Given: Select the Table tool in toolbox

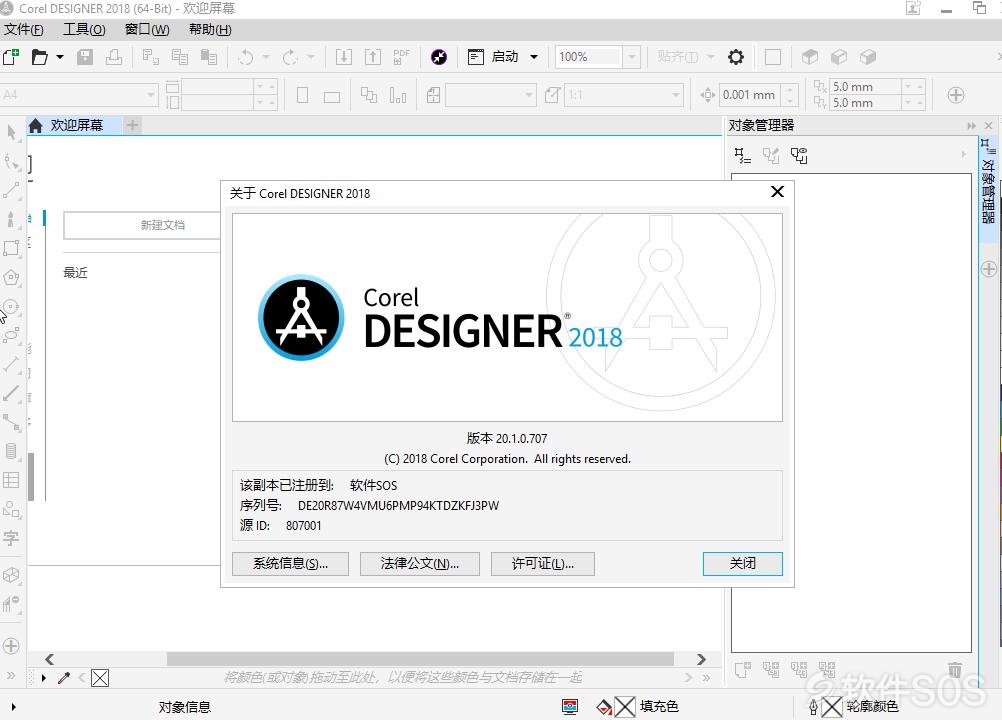Looking at the screenshot, I should pyautogui.click(x=12, y=480).
